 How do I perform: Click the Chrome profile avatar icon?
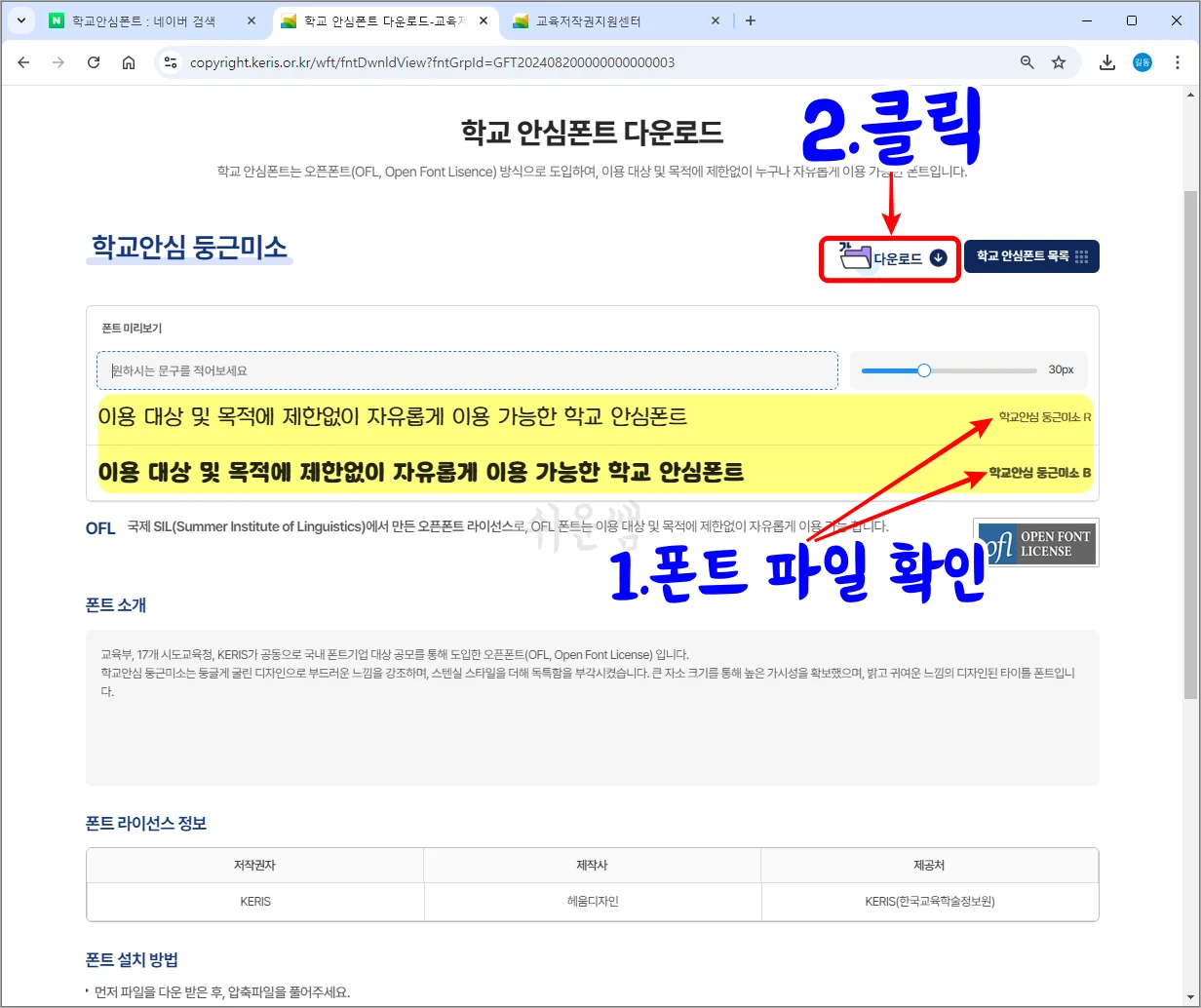click(1142, 61)
